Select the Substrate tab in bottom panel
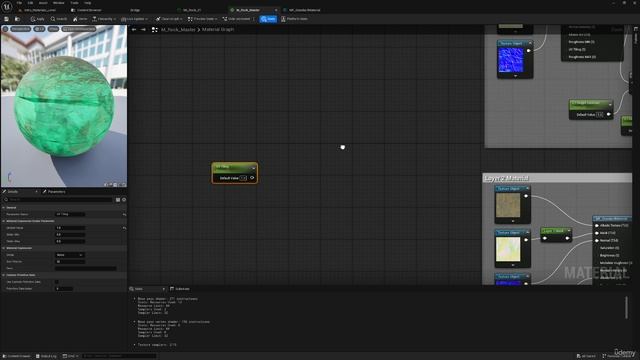The width and height of the screenshot is (640, 360). [x=180, y=289]
